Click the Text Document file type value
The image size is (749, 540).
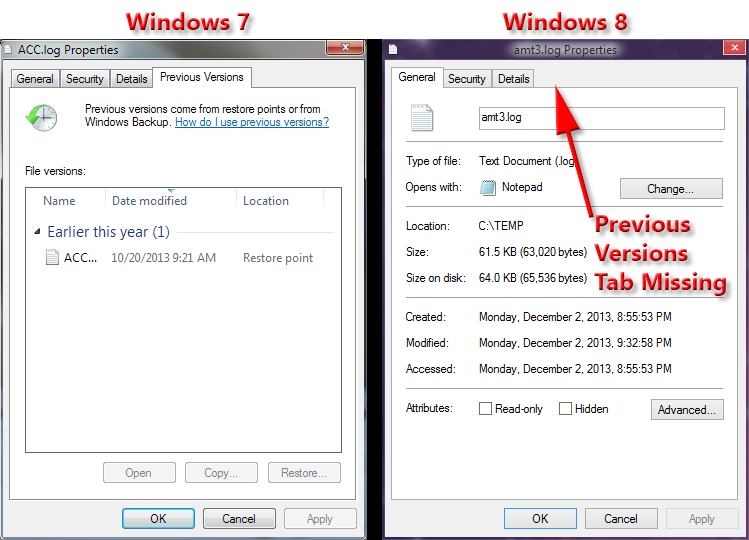click(x=526, y=161)
